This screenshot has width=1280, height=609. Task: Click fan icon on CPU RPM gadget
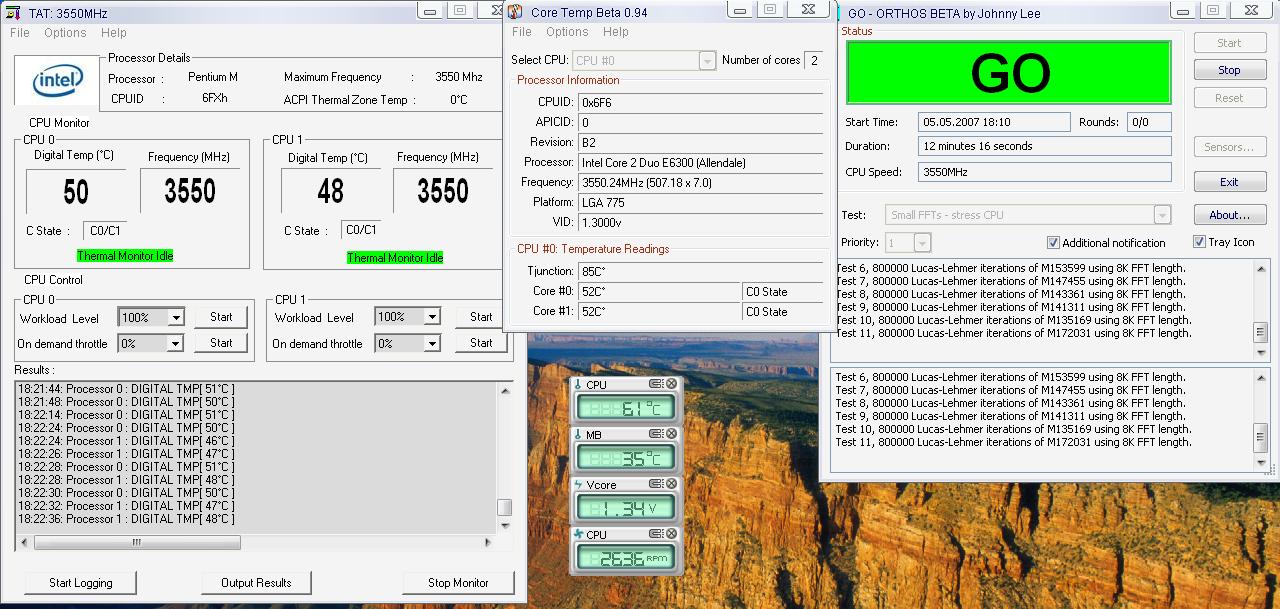point(578,535)
